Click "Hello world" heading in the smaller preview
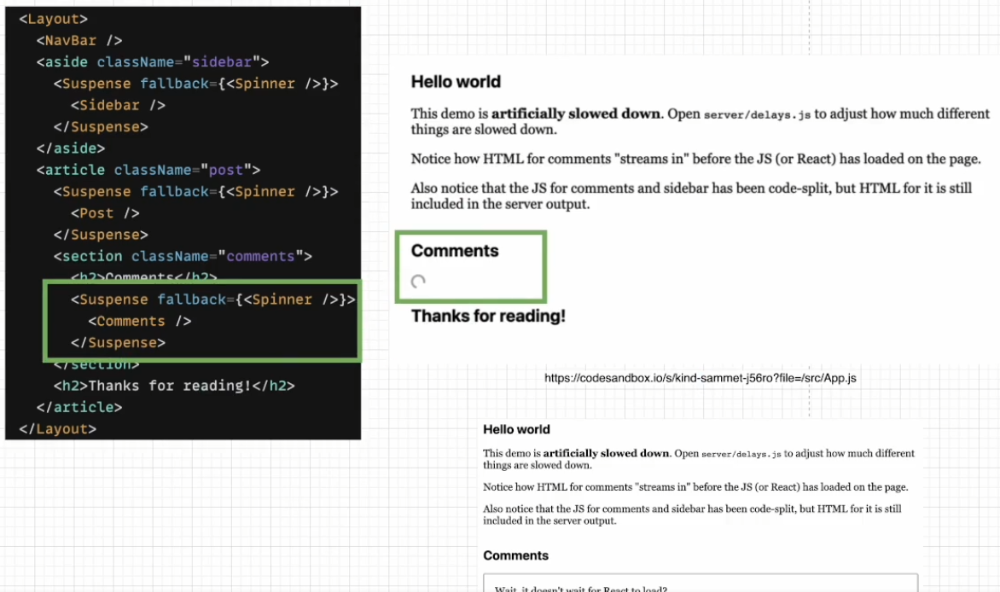Viewport: 1000px width, 592px height. click(x=517, y=430)
